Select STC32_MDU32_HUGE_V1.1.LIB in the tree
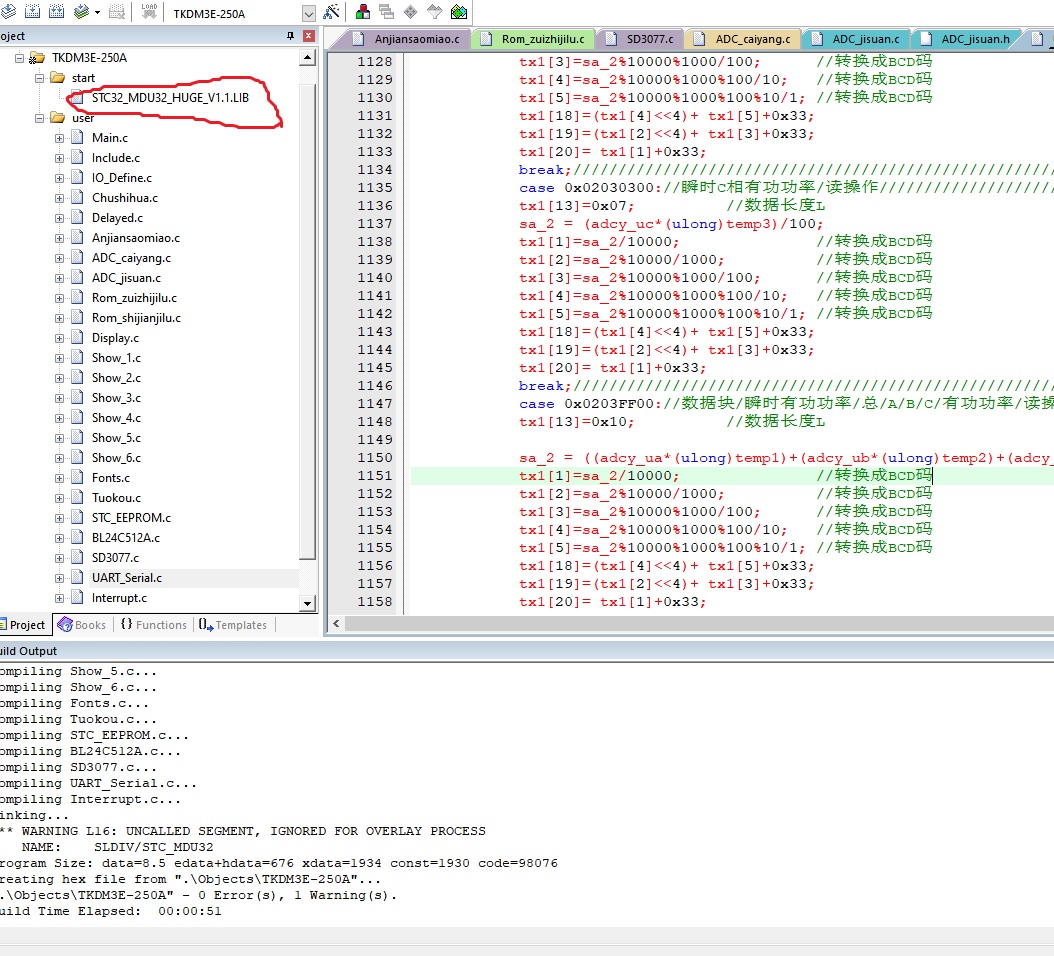Viewport: 1054px width, 956px height. click(x=170, y=97)
